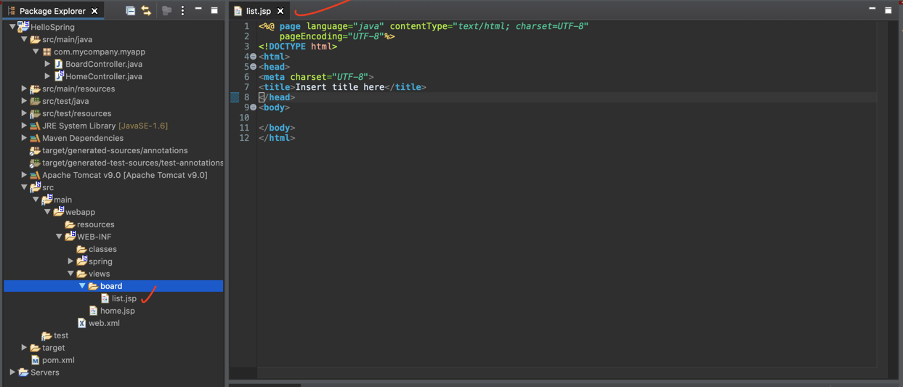904x388 pixels.
Task: Click the JRE System Library icon
Action: 35,126
